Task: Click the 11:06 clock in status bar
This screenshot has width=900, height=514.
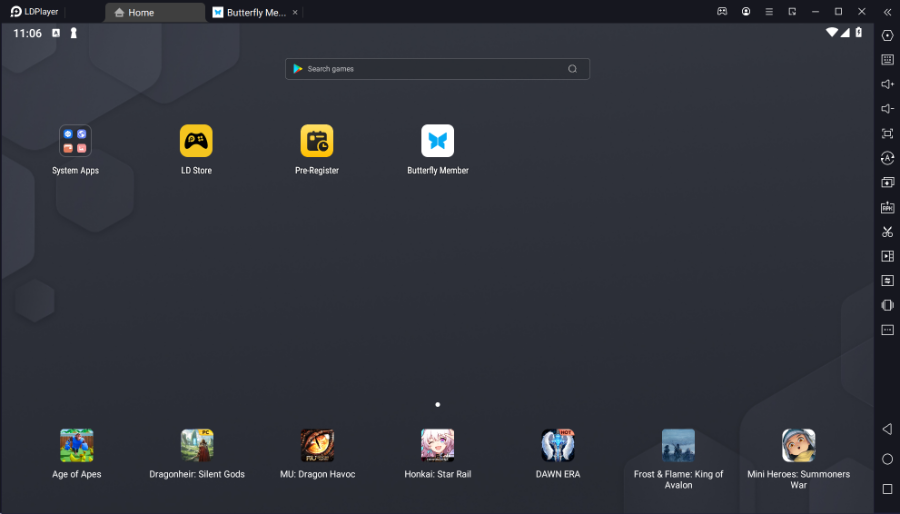Action: [28, 33]
